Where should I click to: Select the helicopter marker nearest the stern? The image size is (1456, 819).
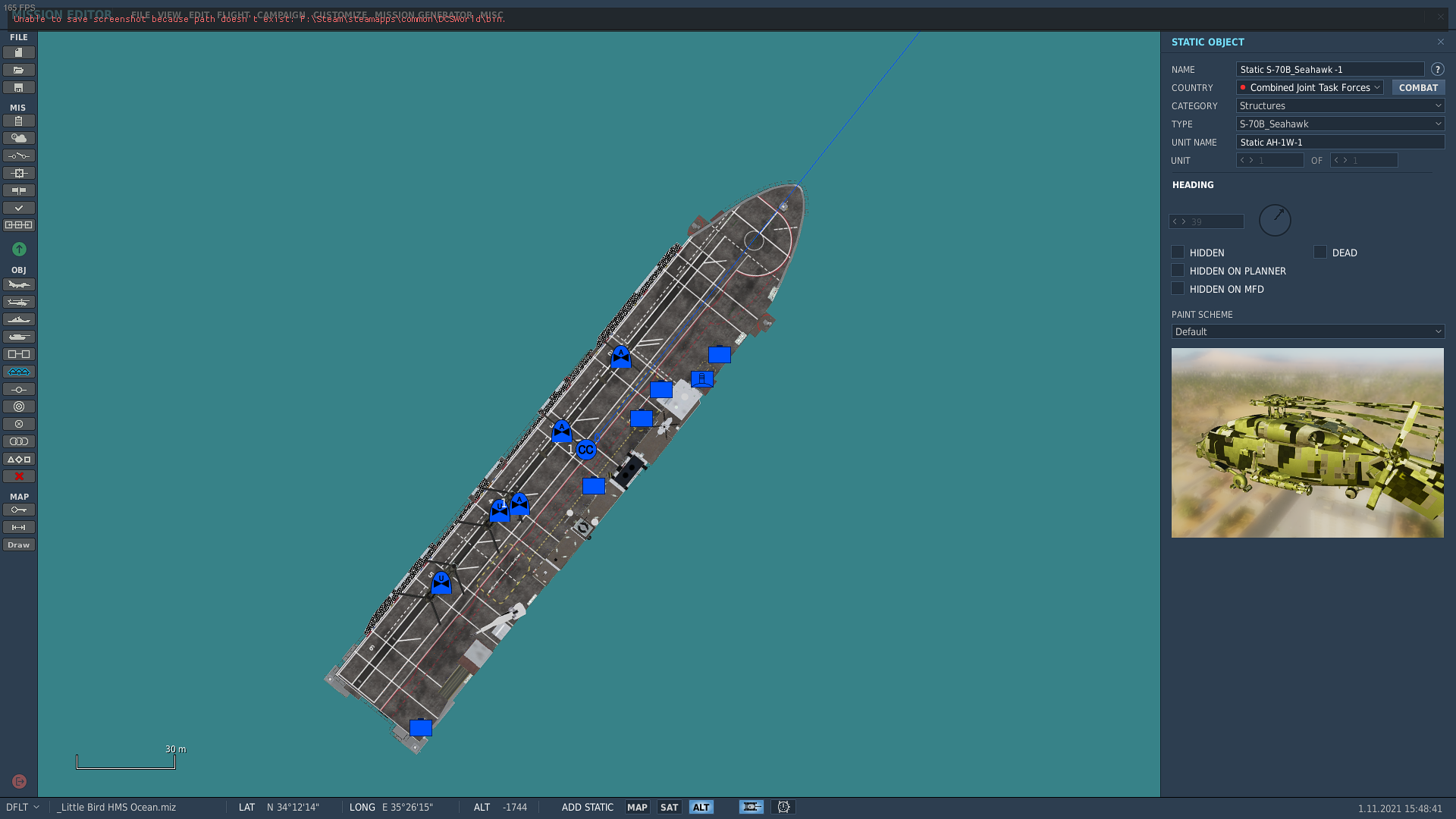441,583
